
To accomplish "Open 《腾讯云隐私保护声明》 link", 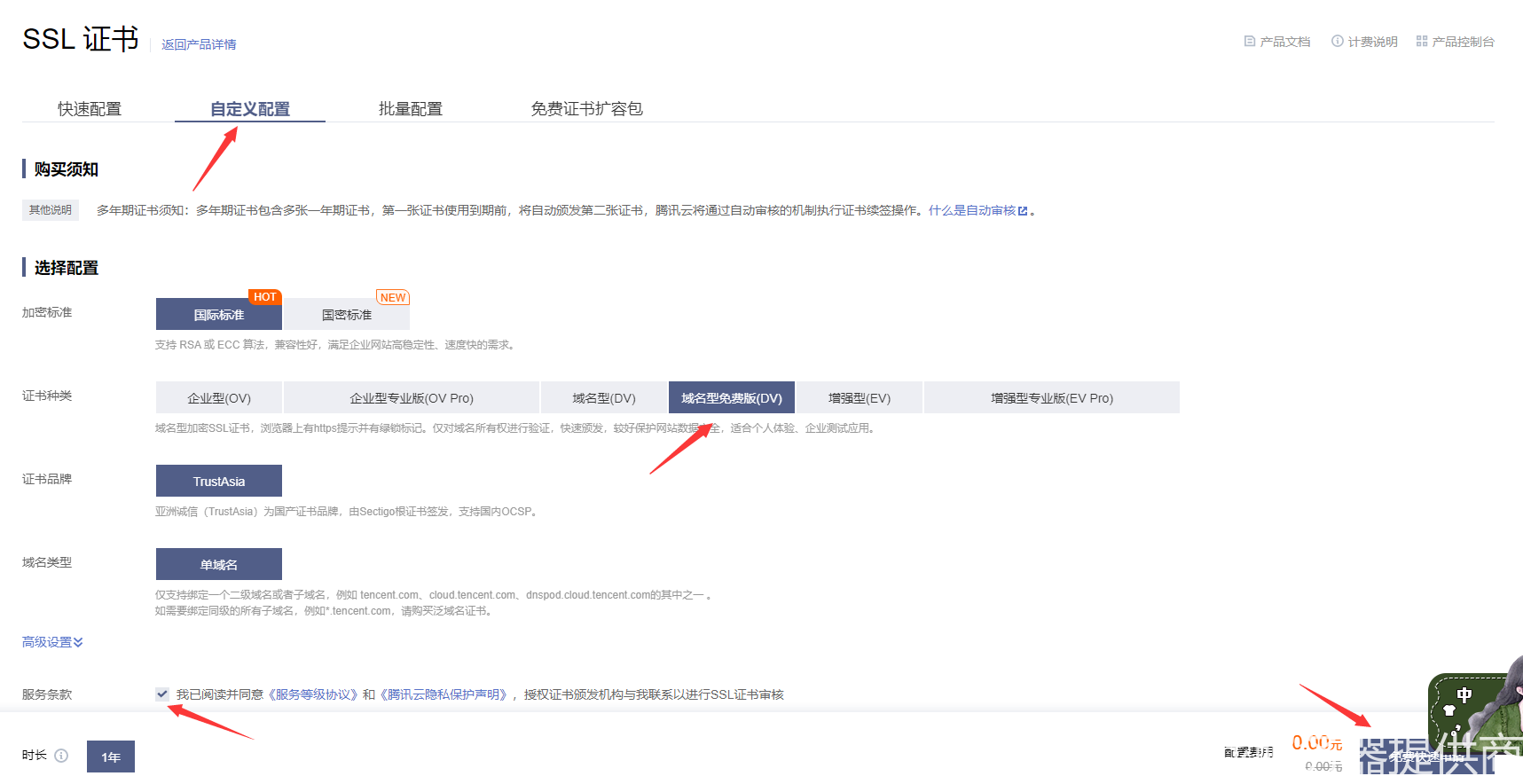I will 445,694.
